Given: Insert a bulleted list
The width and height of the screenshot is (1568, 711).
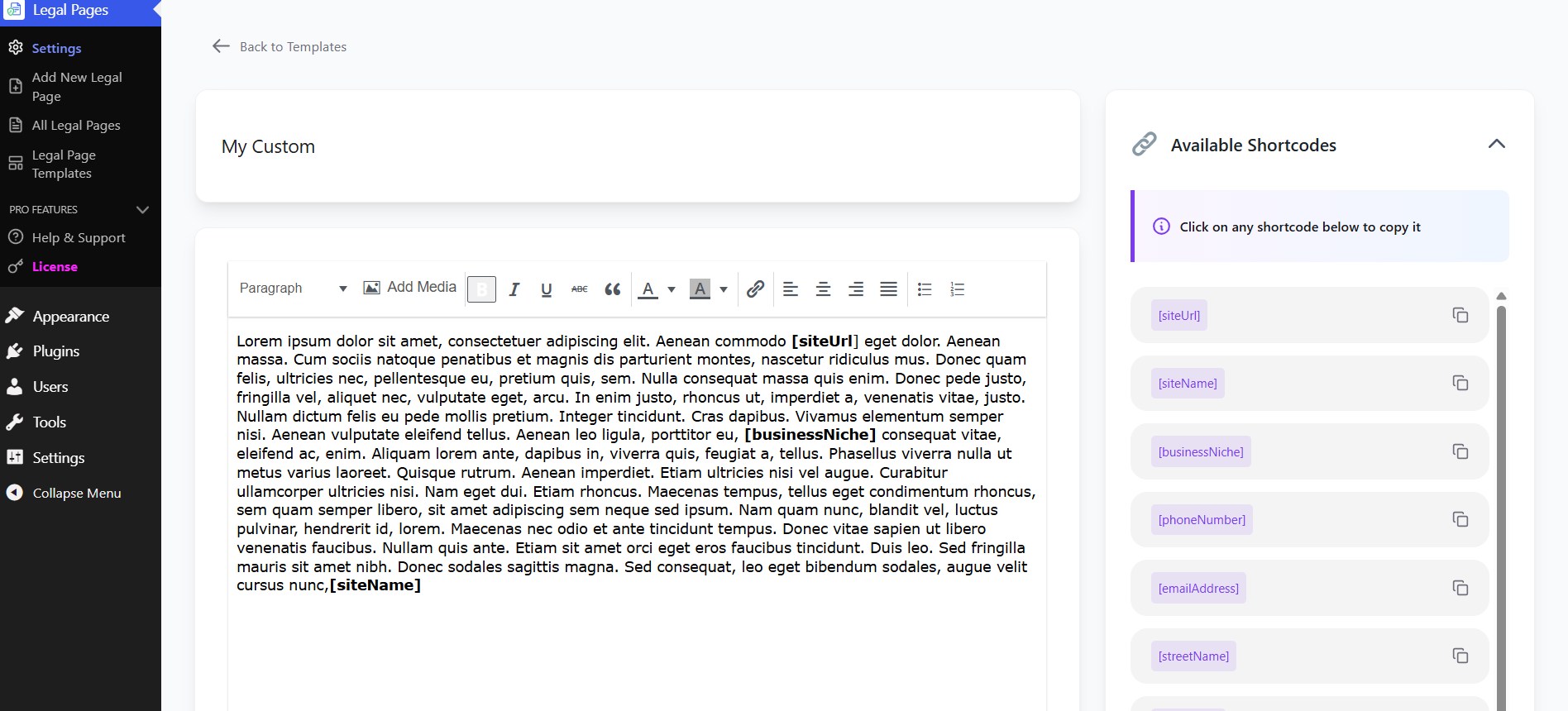Looking at the screenshot, I should point(925,289).
